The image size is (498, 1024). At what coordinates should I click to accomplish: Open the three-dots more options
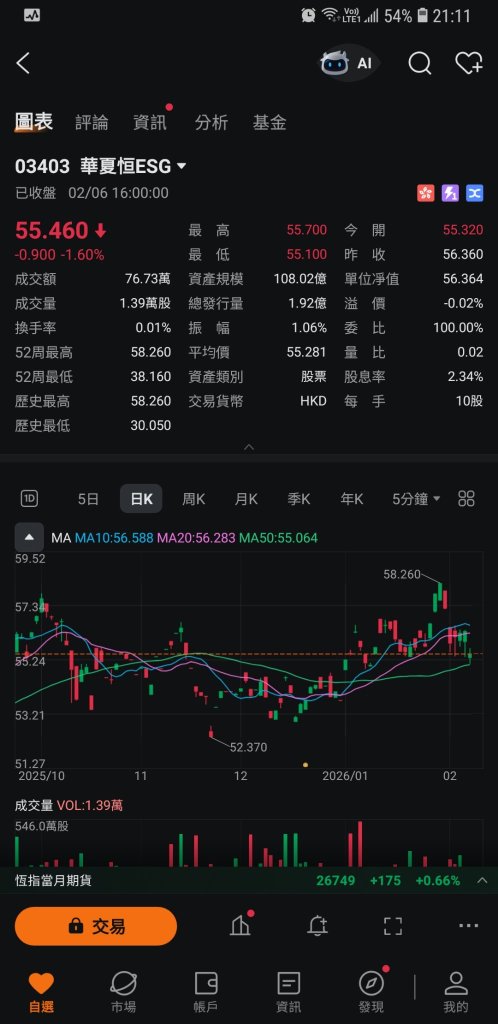click(x=469, y=925)
